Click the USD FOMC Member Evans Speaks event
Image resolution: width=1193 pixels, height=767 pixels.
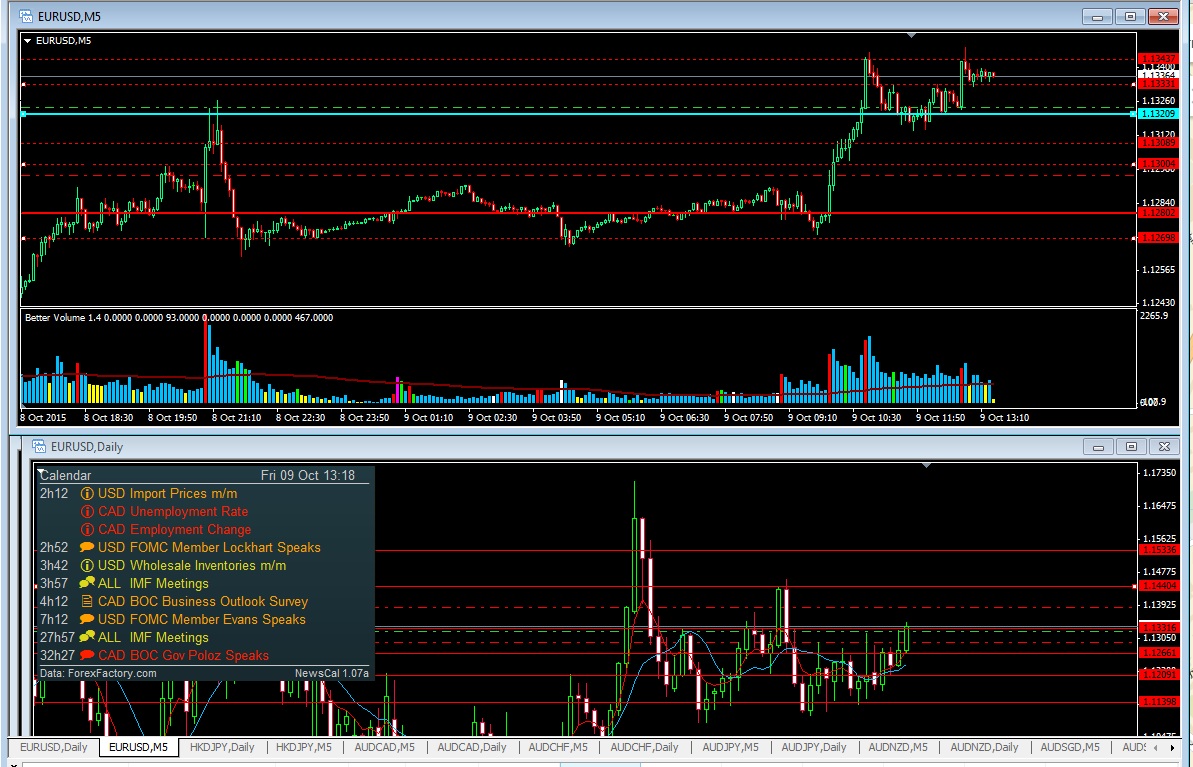pos(202,619)
